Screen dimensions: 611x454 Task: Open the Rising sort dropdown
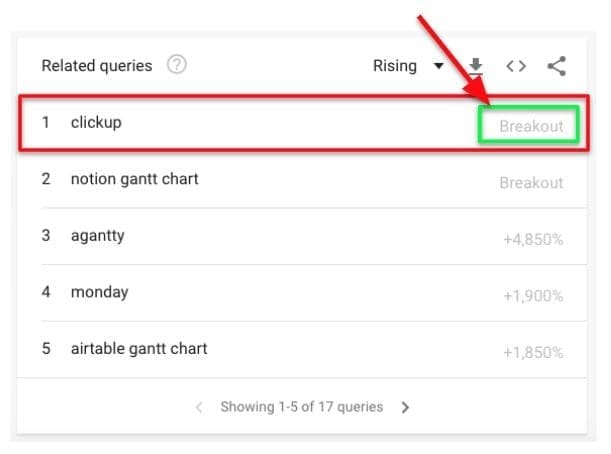(x=408, y=66)
